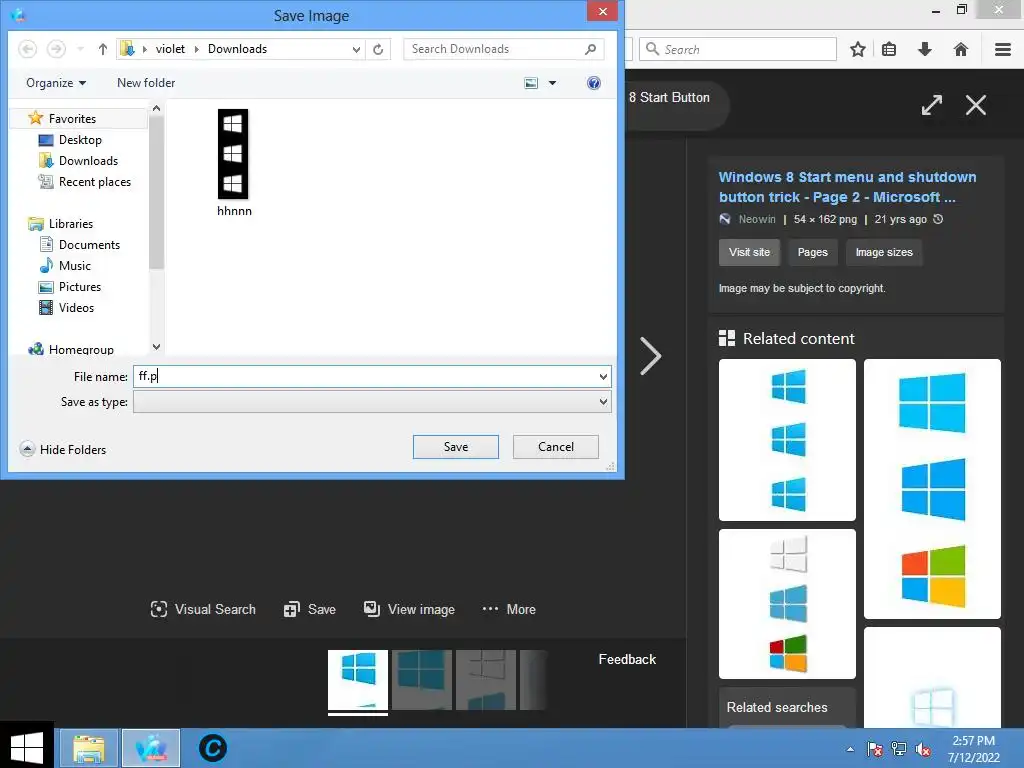
Task: Open related image with white, blue, colored logos
Action: tap(787, 604)
